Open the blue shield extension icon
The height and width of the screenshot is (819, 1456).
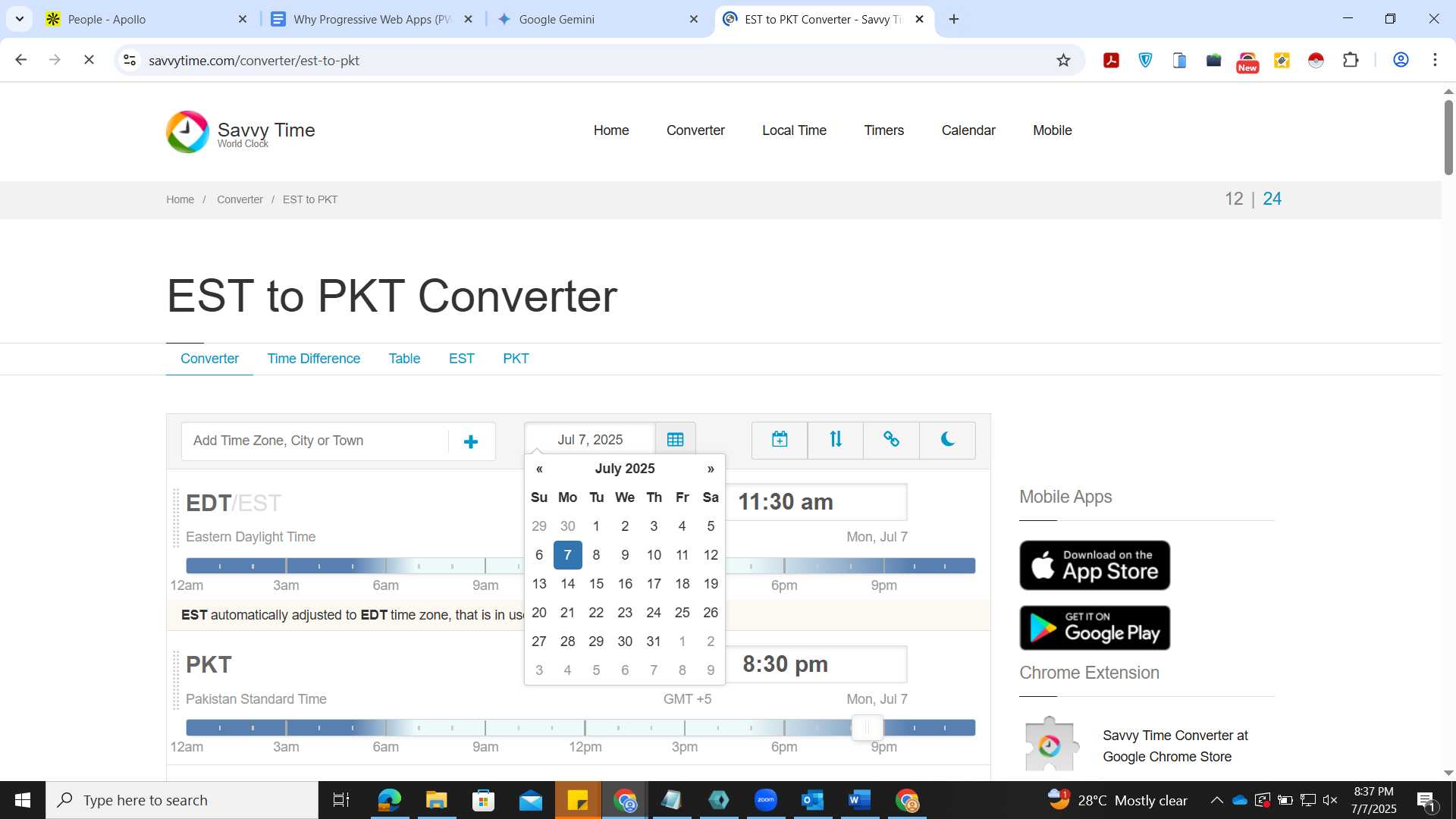1145,61
